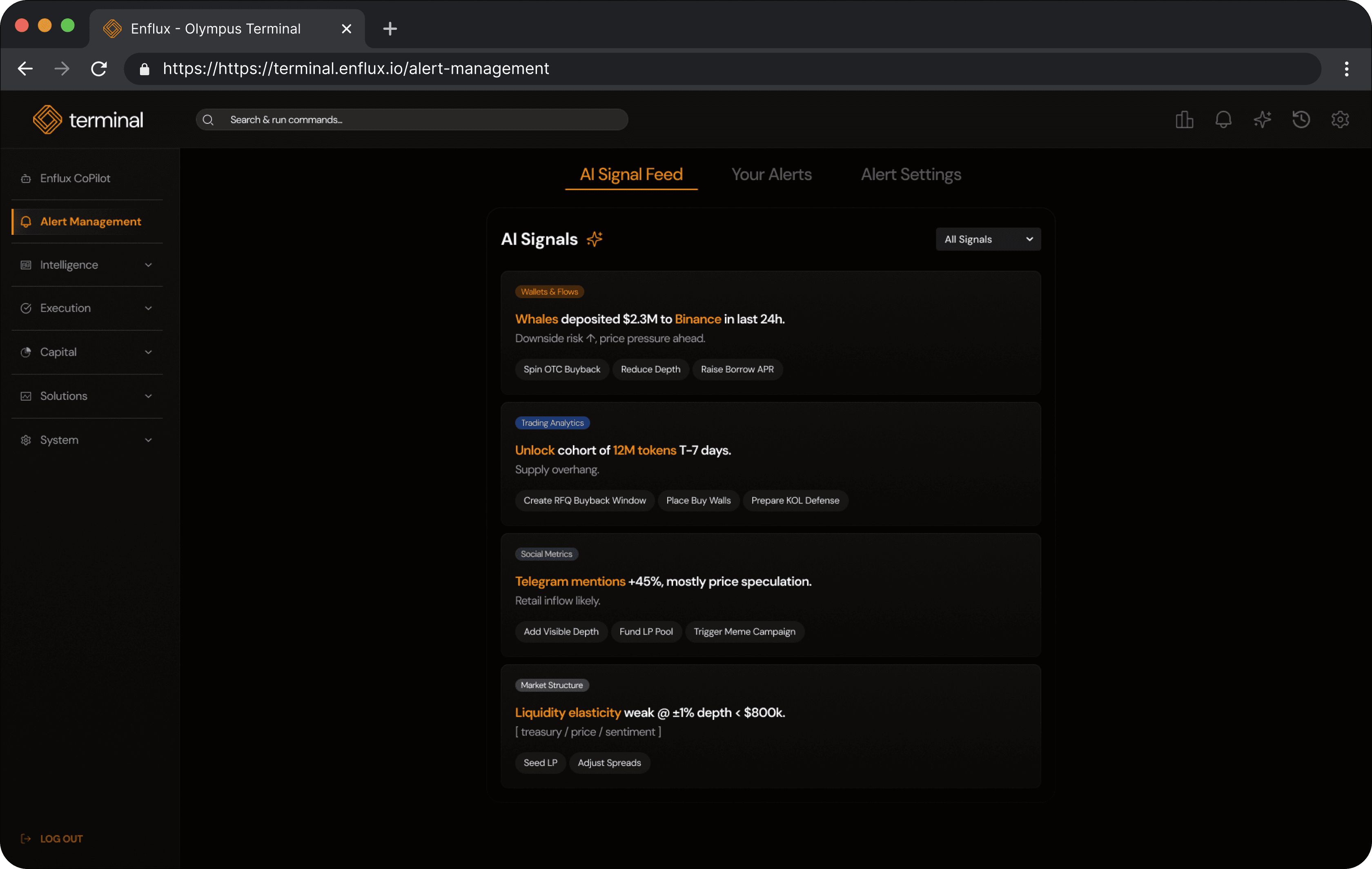
Task: Click the sparkle next to AI Signals
Action: point(594,239)
